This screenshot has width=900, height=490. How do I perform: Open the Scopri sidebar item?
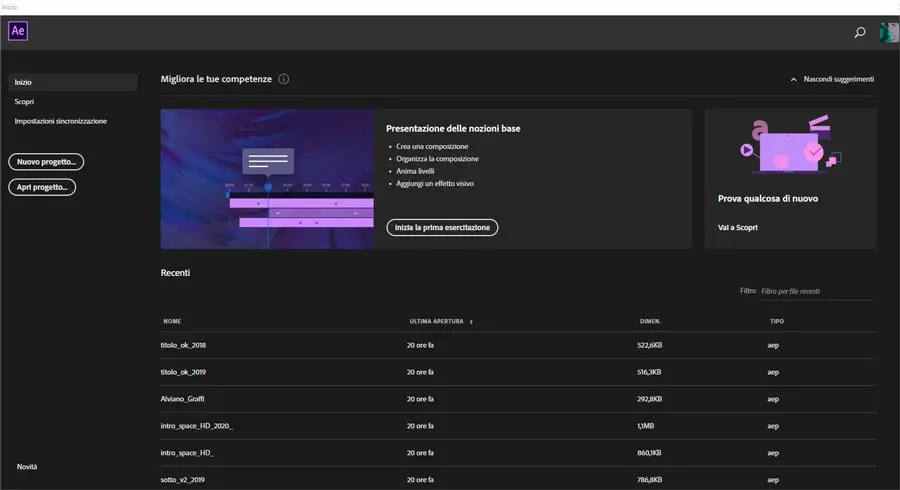[24, 102]
